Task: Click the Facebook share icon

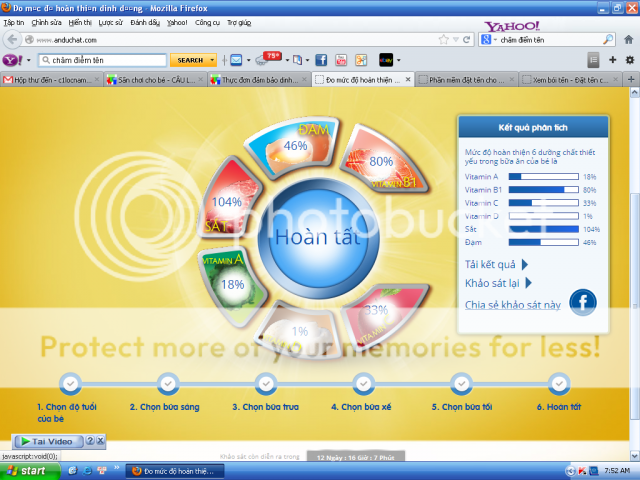Action: (583, 301)
